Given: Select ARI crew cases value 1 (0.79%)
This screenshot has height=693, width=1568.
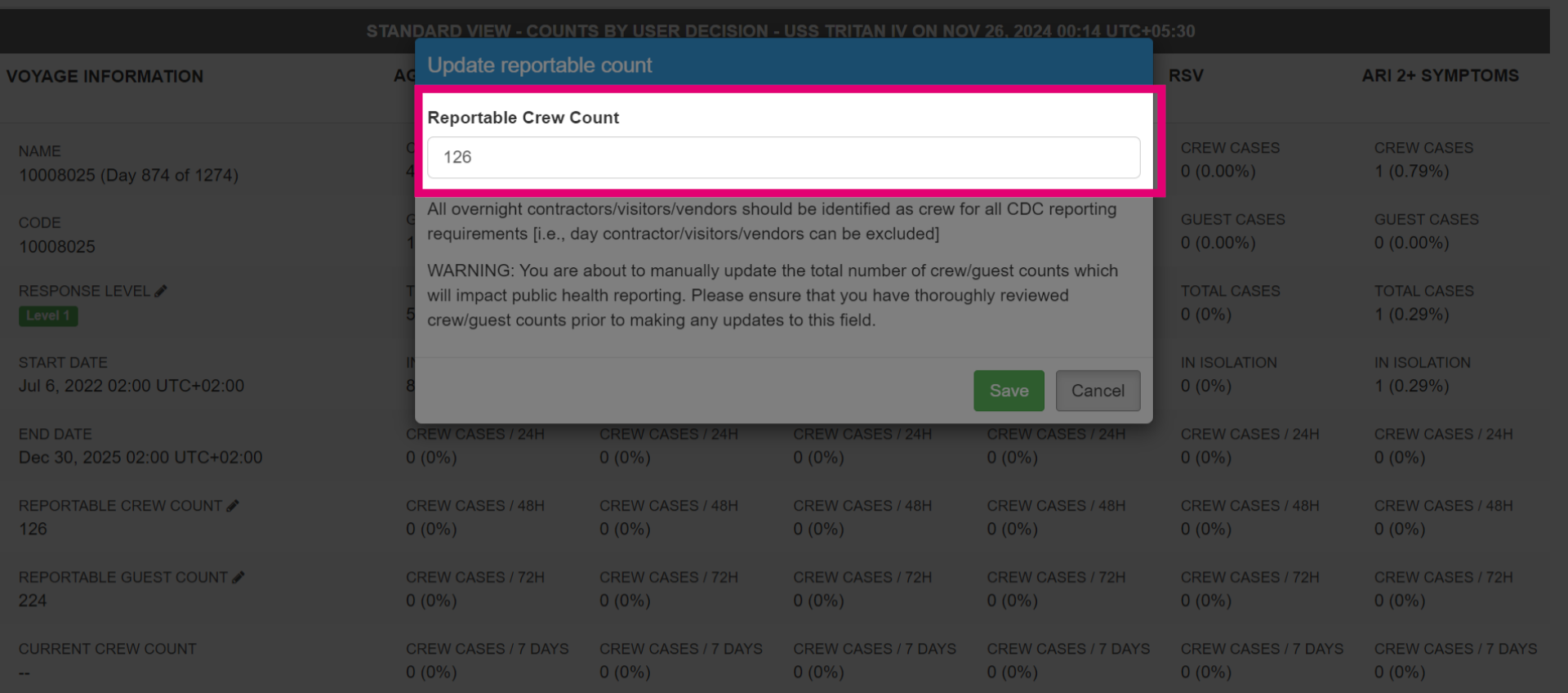Looking at the screenshot, I should tap(1411, 172).
